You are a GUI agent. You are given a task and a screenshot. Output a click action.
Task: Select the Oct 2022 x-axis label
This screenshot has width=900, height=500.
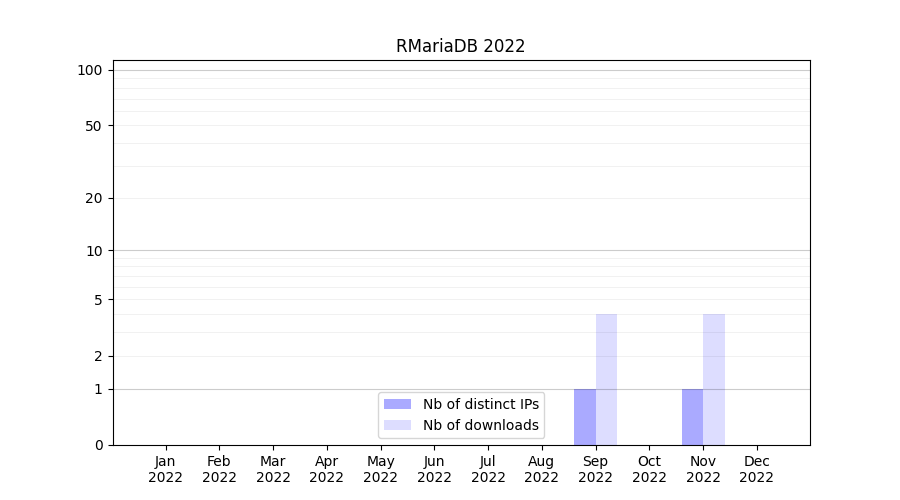point(649,469)
